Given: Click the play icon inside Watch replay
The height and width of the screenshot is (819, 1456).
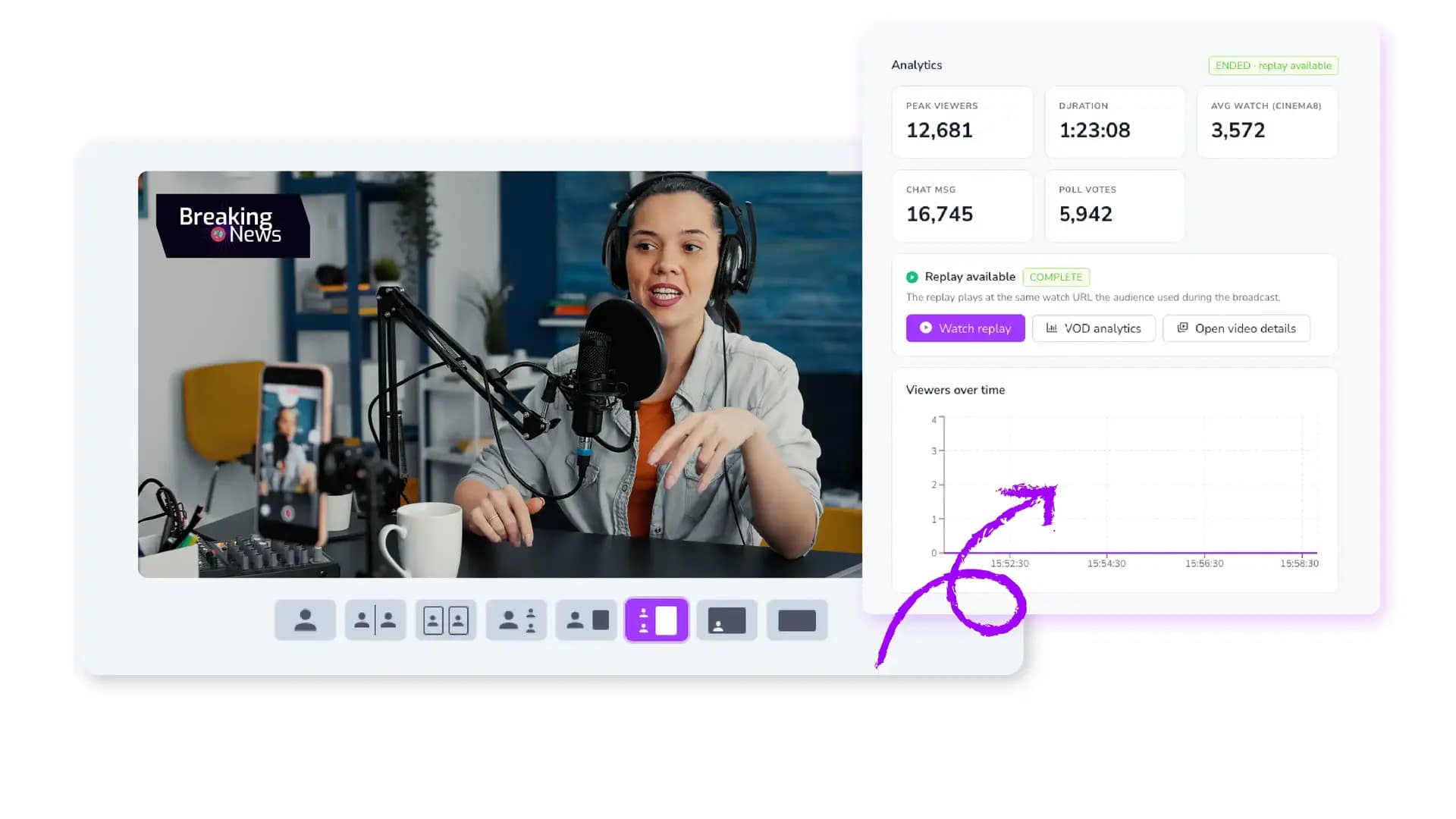Looking at the screenshot, I should tap(926, 328).
